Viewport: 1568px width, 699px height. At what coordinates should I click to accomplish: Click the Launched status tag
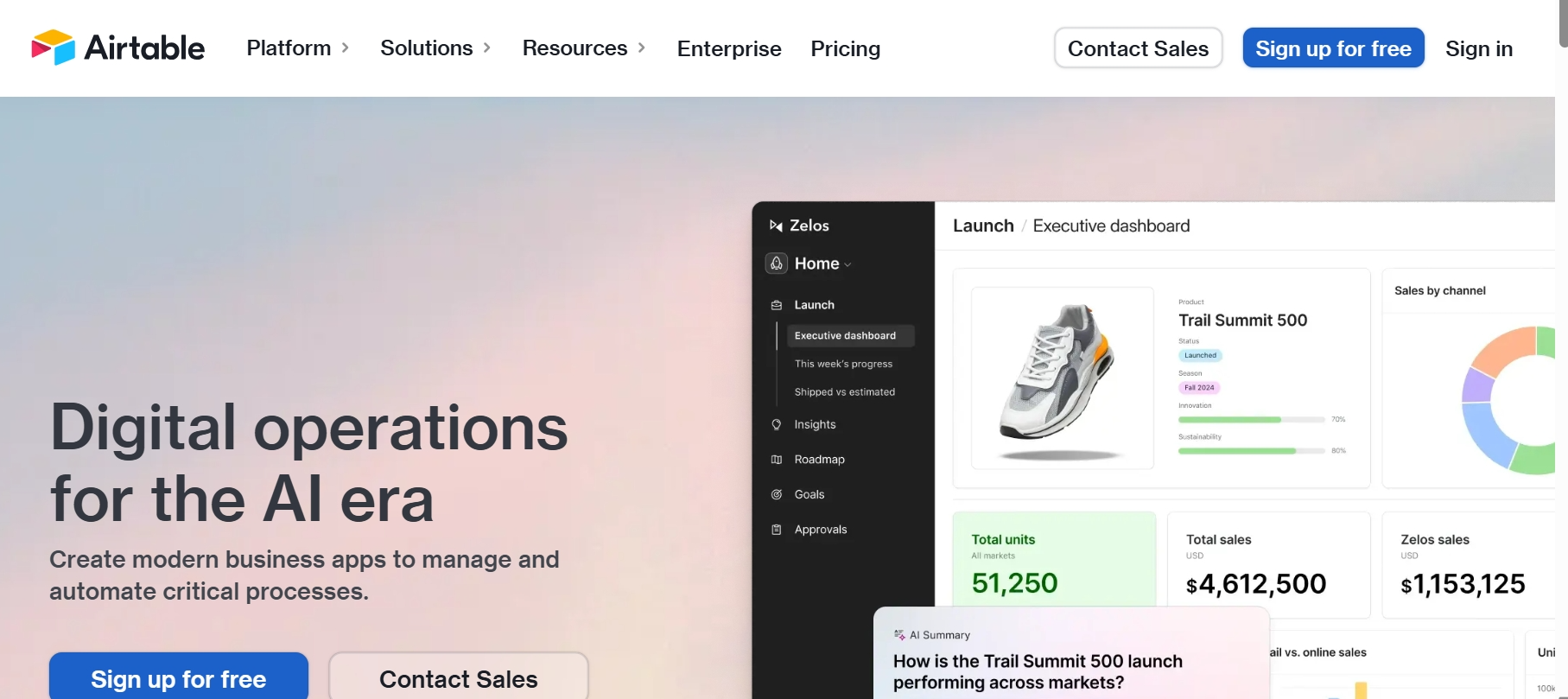point(1200,355)
